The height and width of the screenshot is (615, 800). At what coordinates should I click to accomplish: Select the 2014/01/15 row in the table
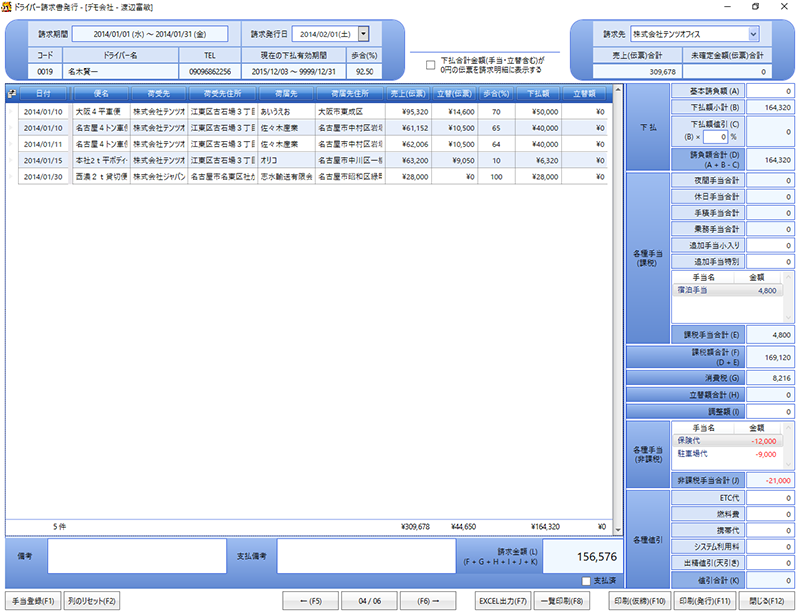(43, 160)
